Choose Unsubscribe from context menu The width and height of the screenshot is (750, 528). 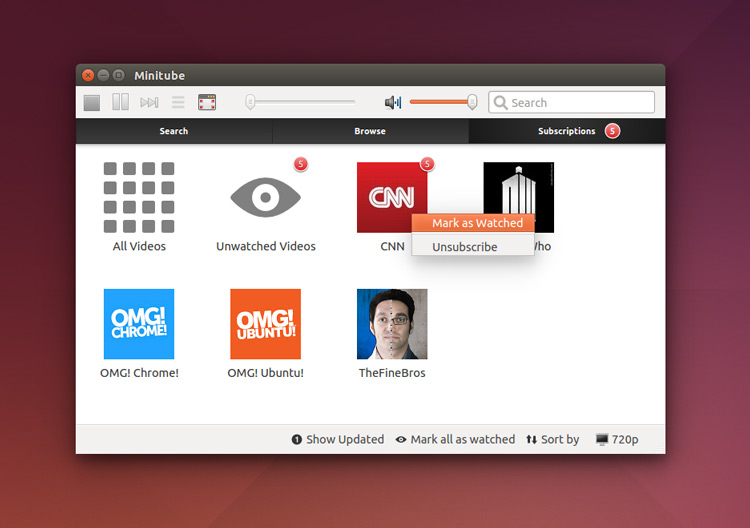tap(473, 247)
